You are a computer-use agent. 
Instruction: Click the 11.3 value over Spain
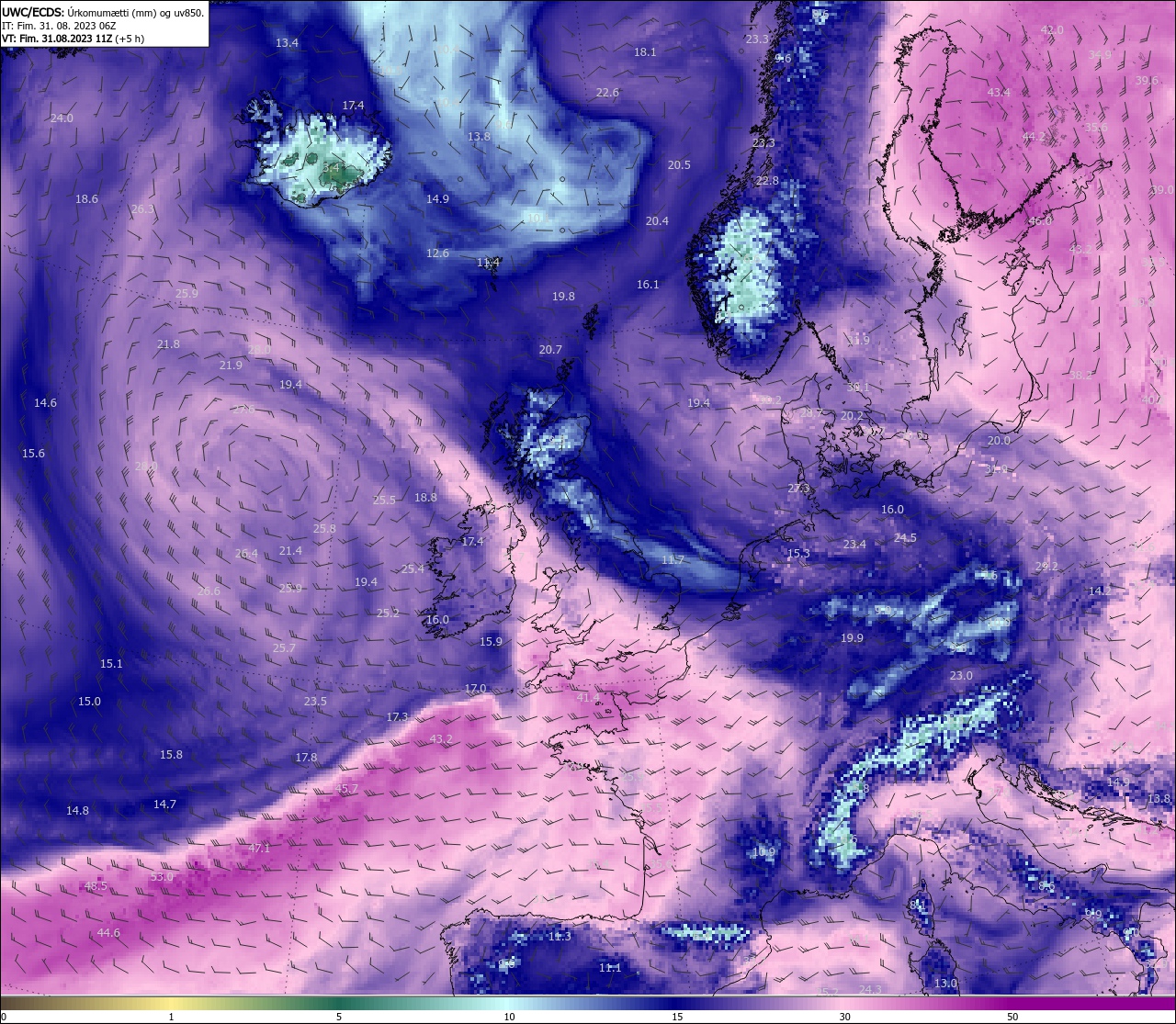point(560,937)
